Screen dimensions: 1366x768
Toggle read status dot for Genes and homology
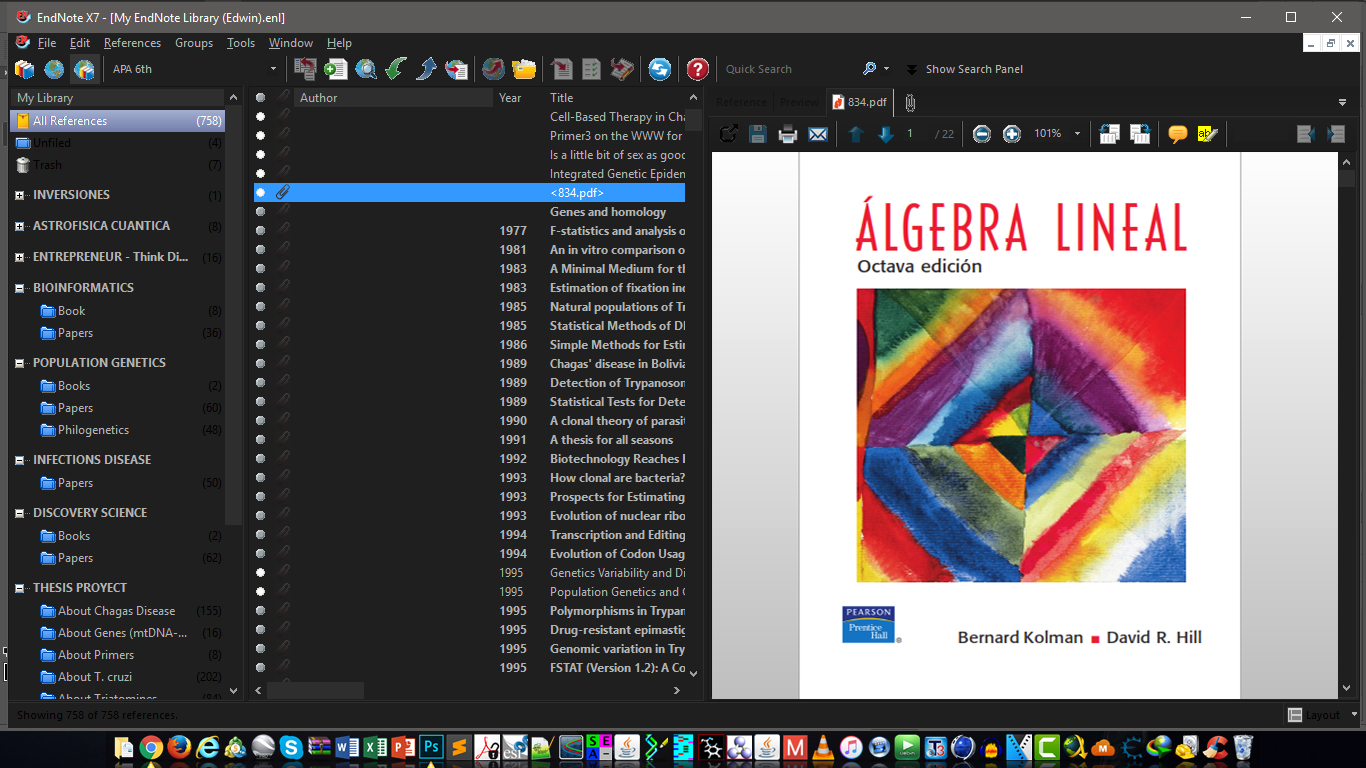click(260, 211)
